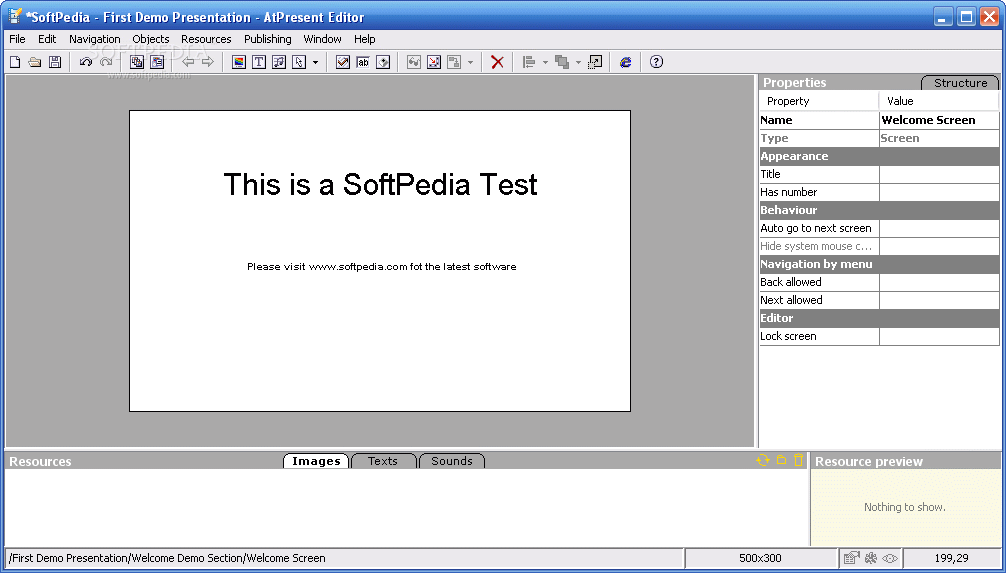This screenshot has height=573, width=1006.
Task: Go to next screen with right arrow
Action: click(x=208, y=62)
